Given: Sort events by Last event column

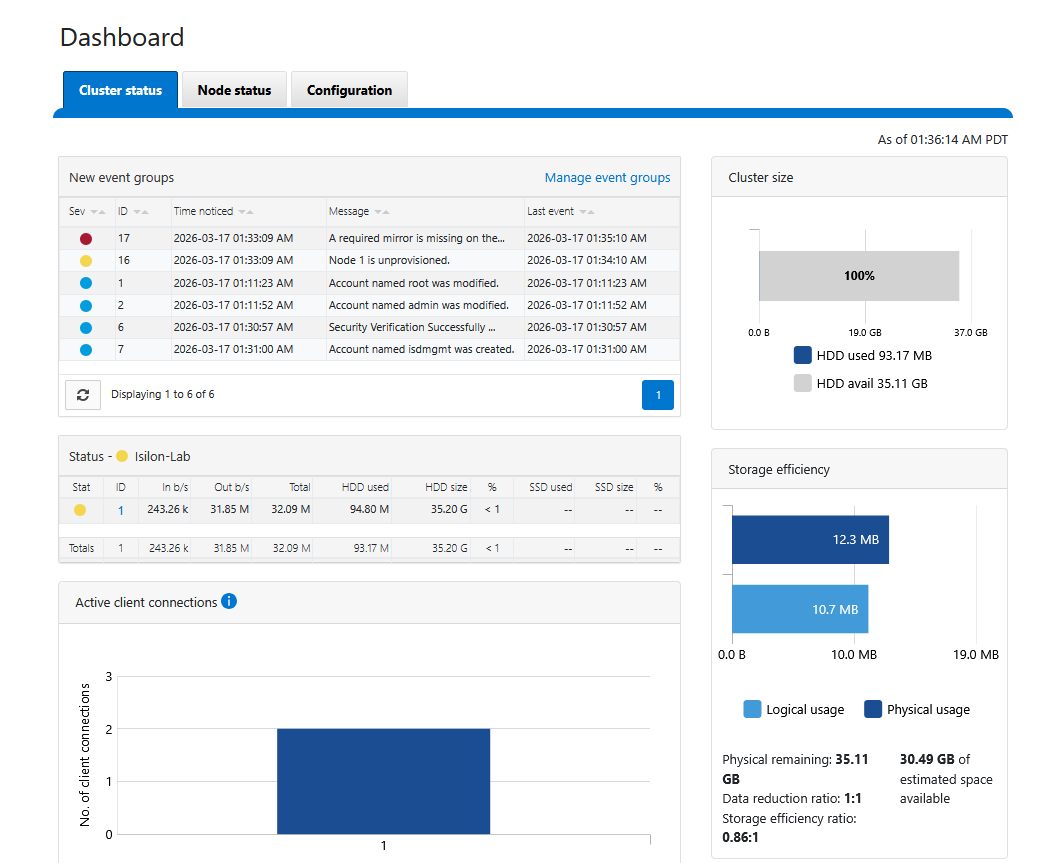Looking at the screenshot, I should [586, 212].
